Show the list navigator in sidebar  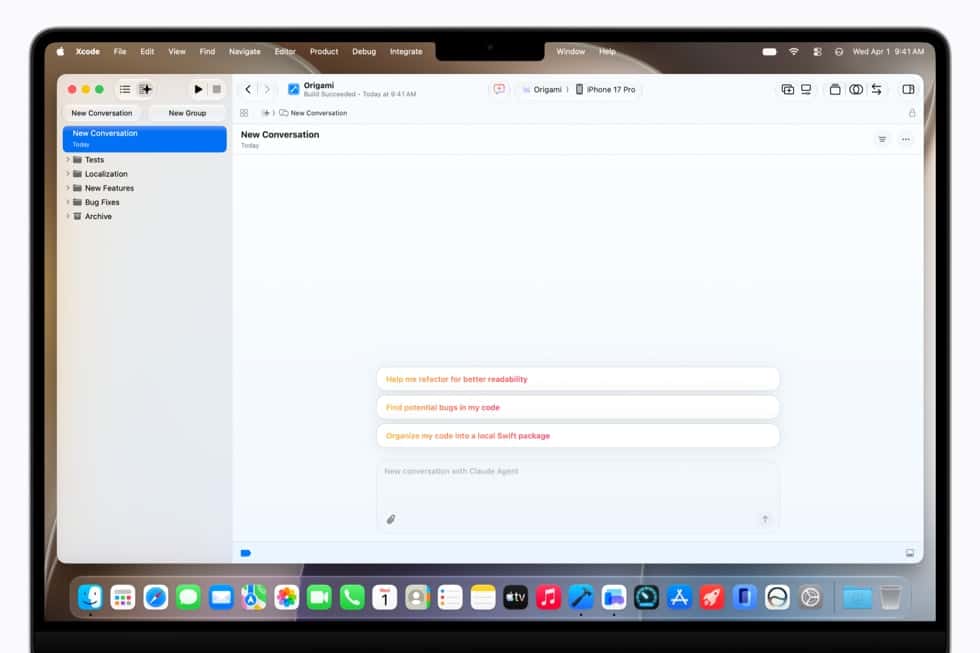tap(125, 89)
